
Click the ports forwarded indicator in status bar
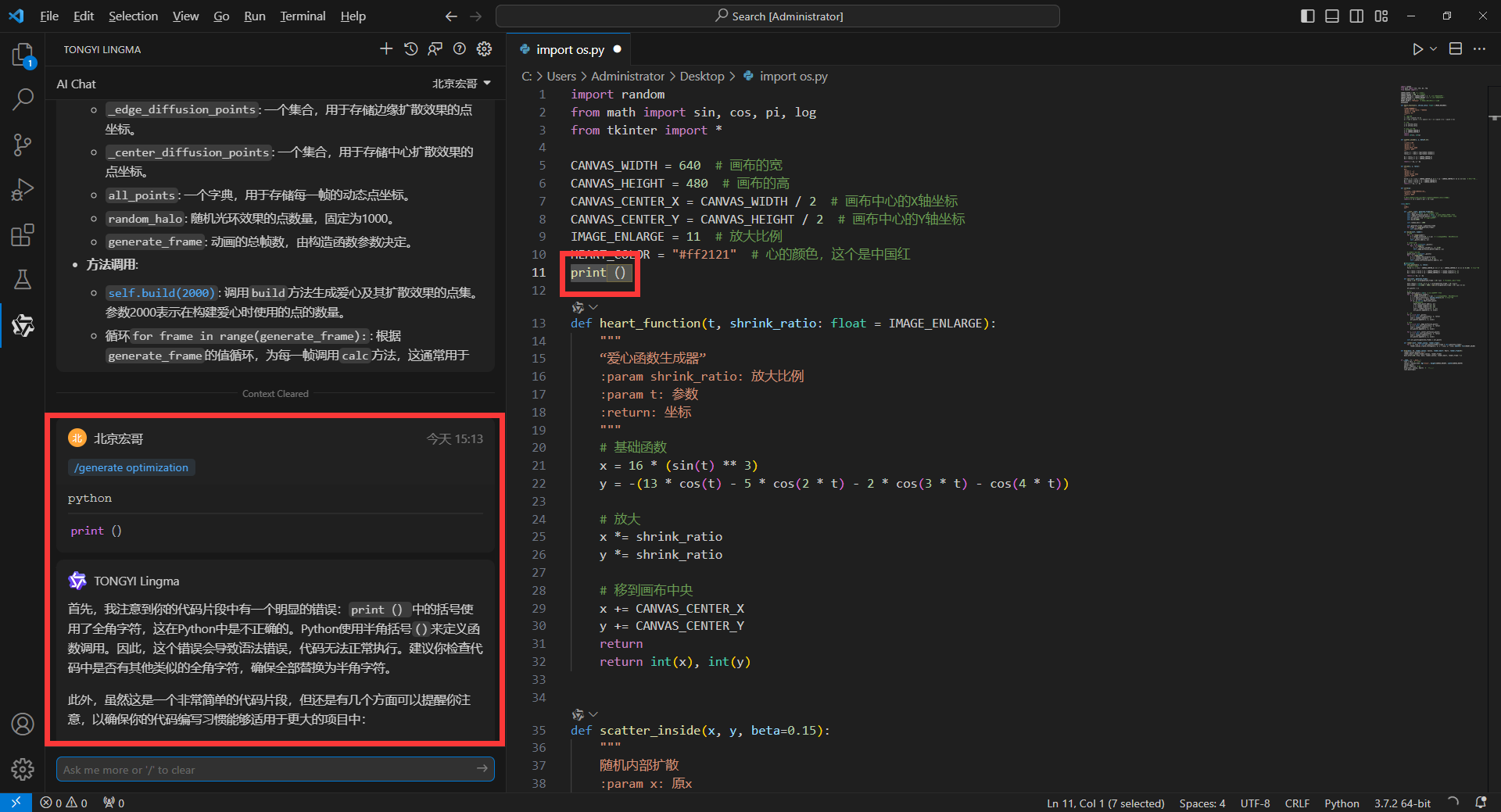[113, 803]
